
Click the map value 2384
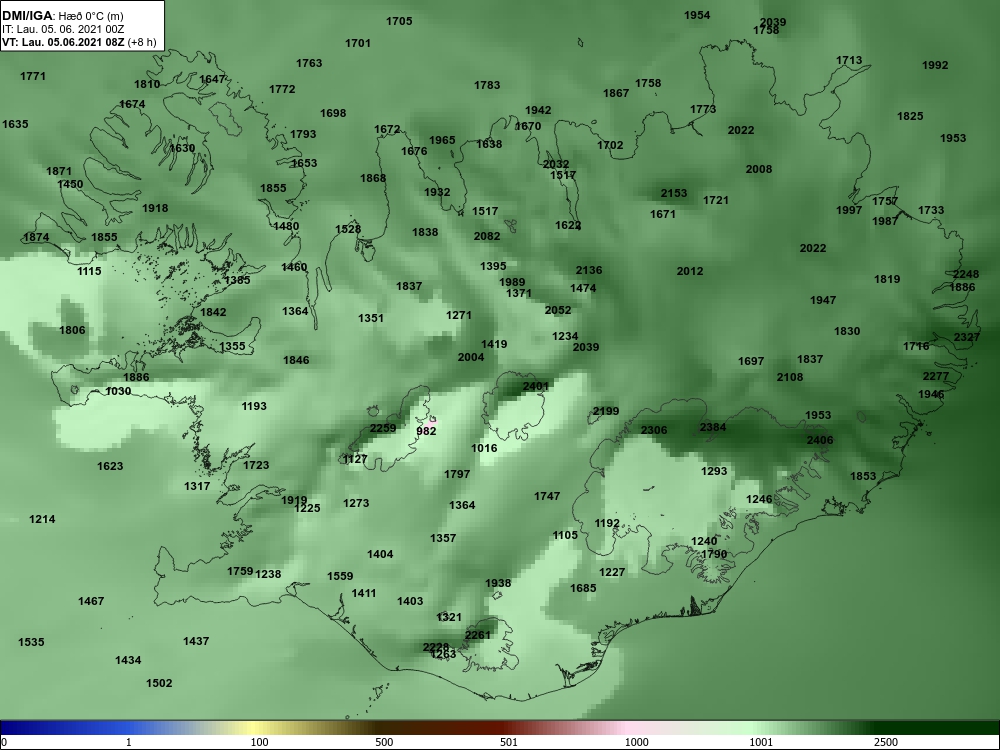point(713,427)
